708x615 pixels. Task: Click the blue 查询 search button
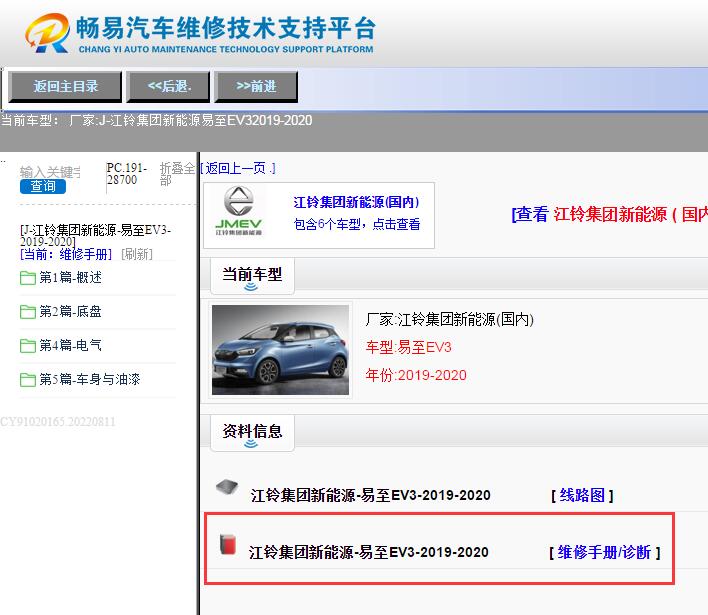pyautogui.click(x=43, y=186)
